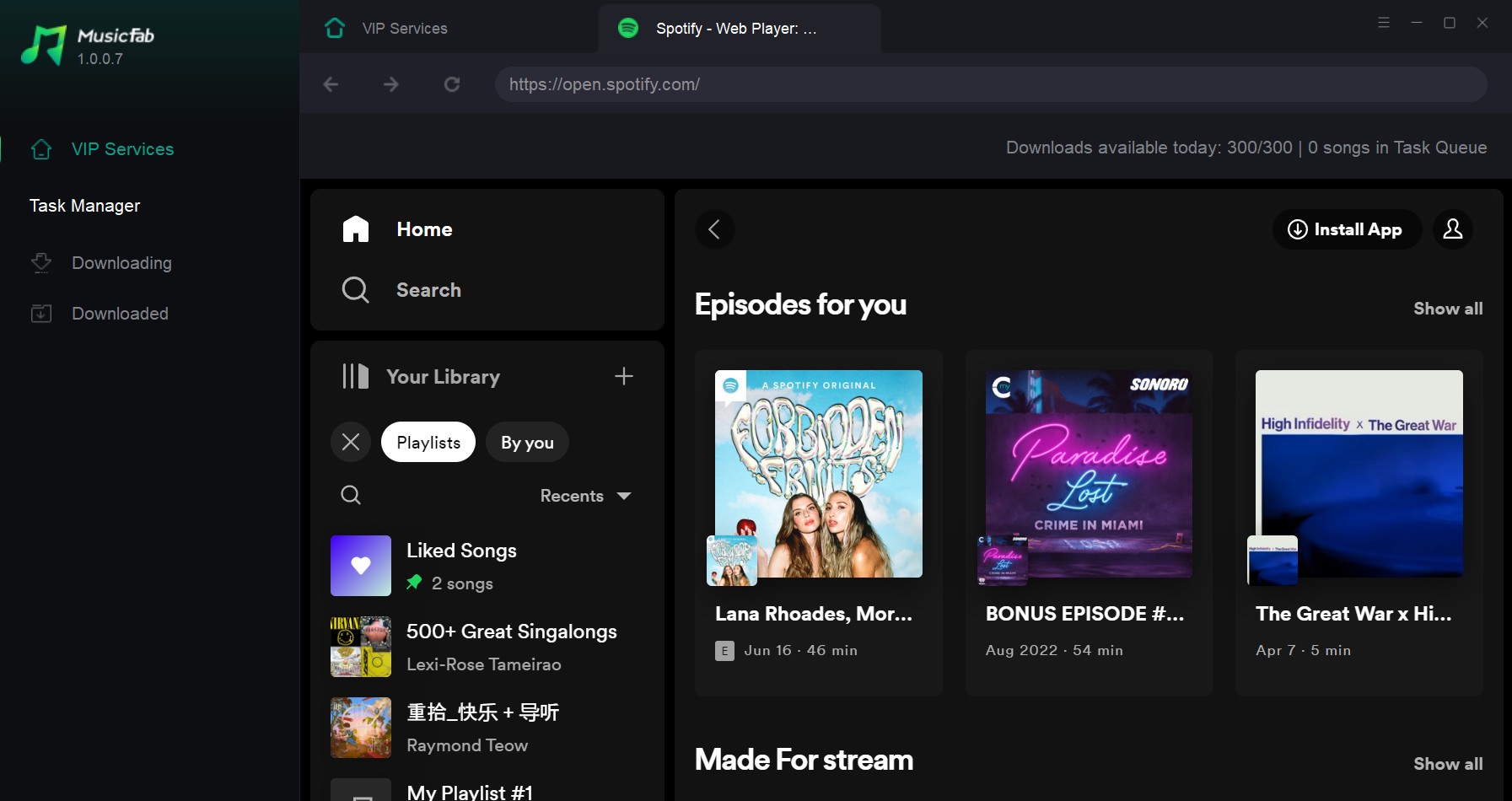The height and width of the screenshot is (801, 1512).
Task: Open the Episodes for you heading
Action: (x=800, y=304)
